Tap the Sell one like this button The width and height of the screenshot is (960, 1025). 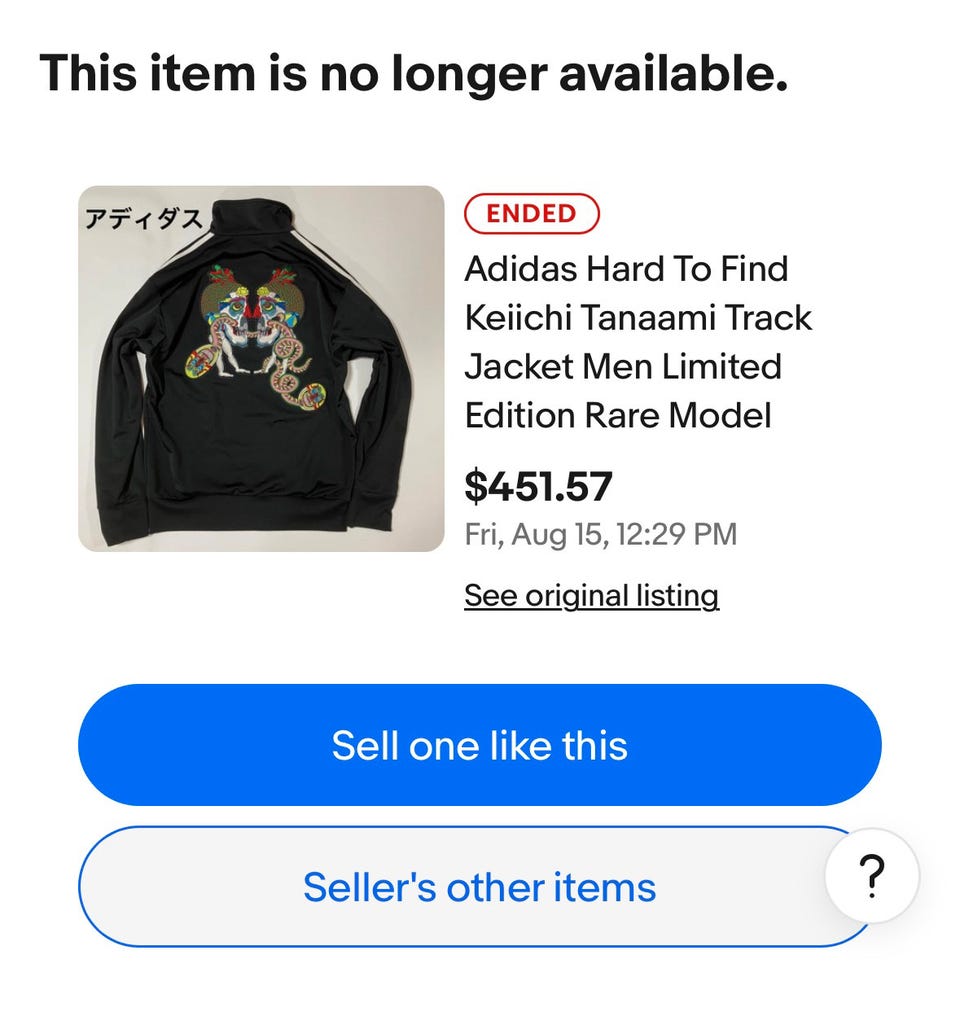point(480,745)
